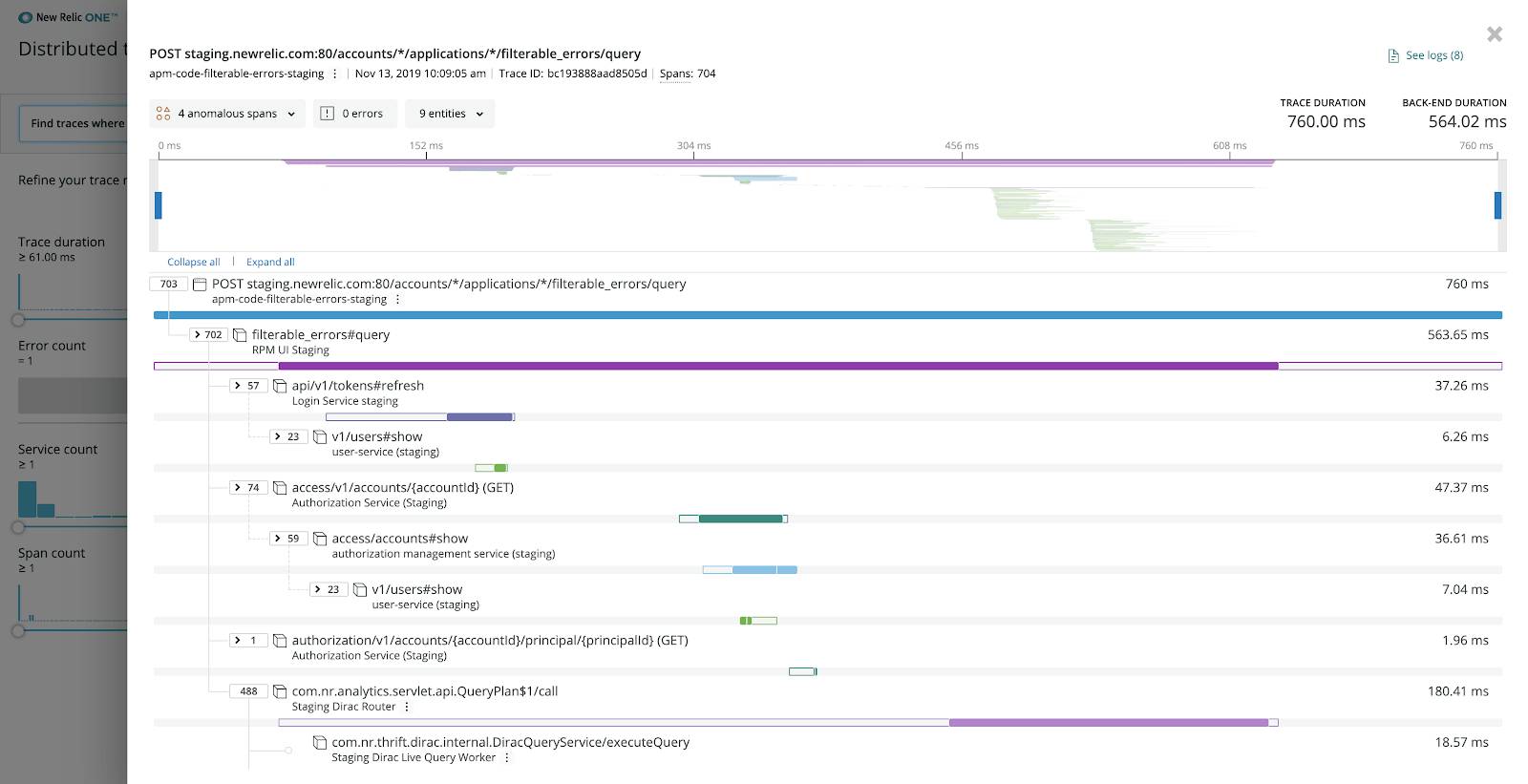Open the 4 anomalous spans dropdown
1528x784 pixels.
pos(227,114)
